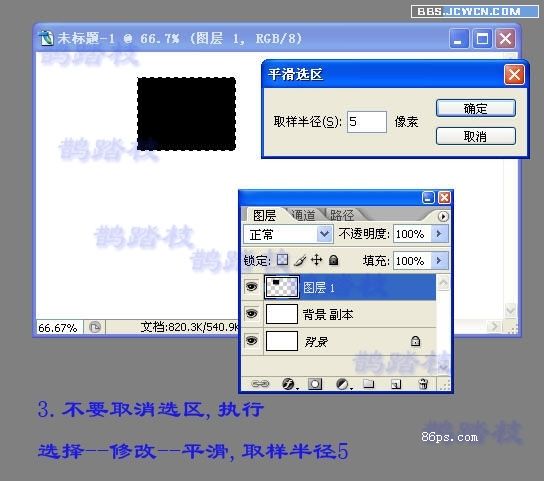Minimize the layers palette
Viewport: 544px width, 481px height.
coord(428,198)
